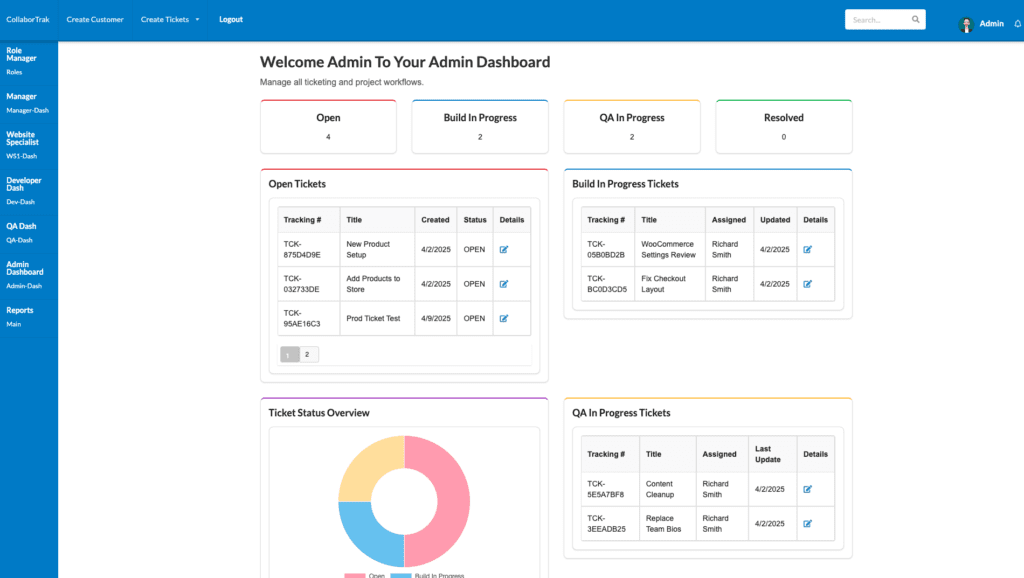Click the QA In Progress summary card

tap(632, 126)
